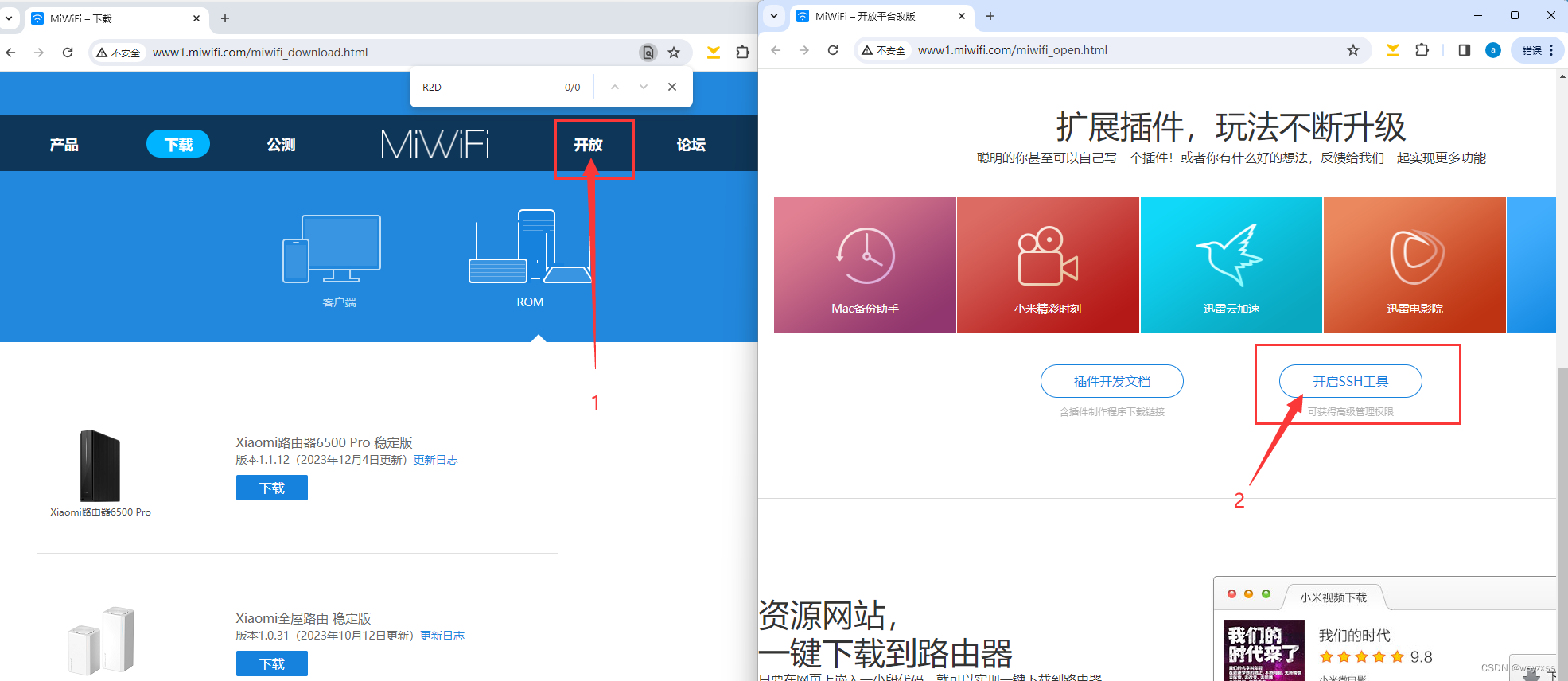Click forward arrow in left browser window
Image resolution: width=1568 pixels, height=681 pixels.
point(39,53)
